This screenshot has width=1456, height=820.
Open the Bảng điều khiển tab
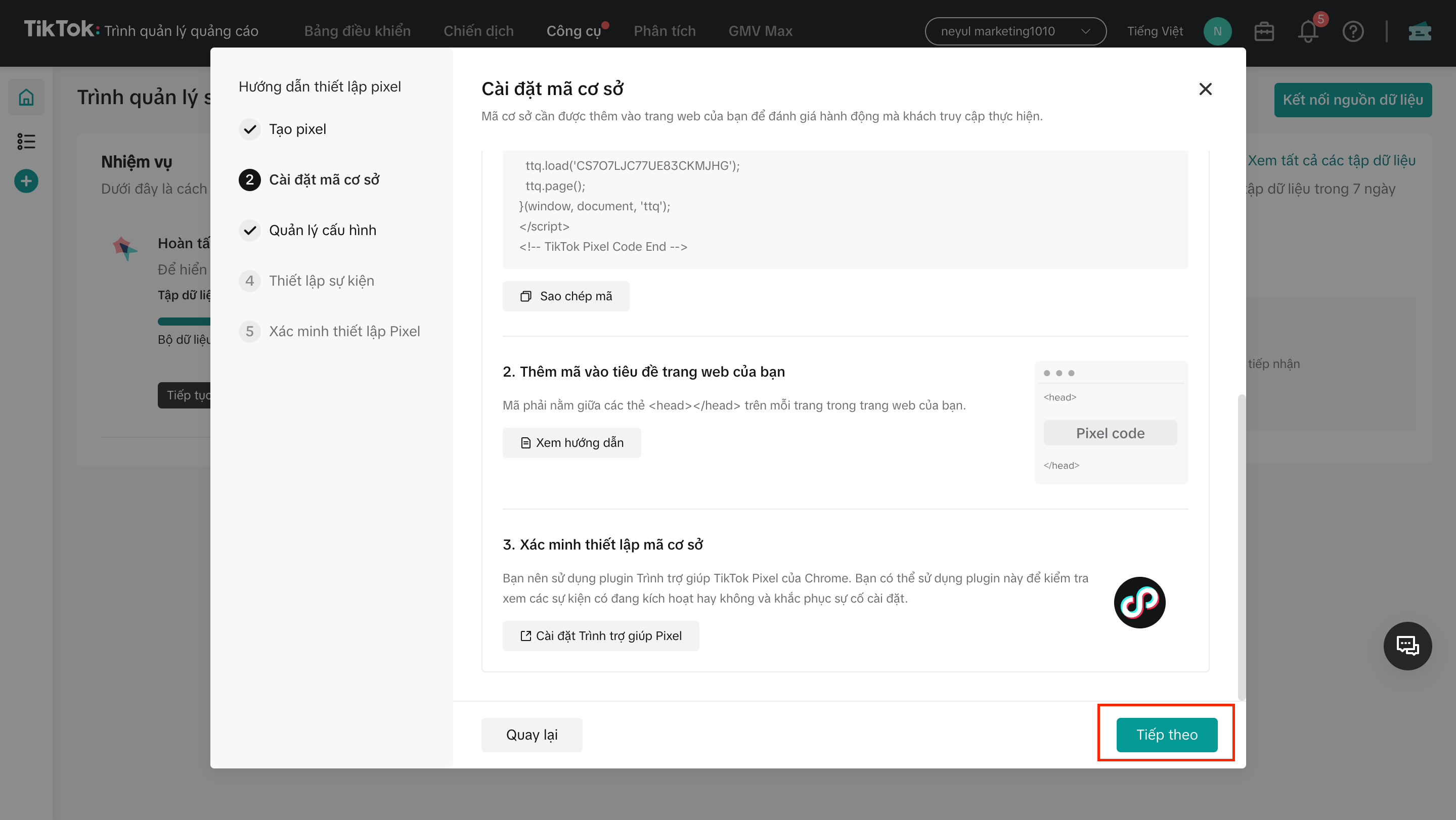coord(357,31)
